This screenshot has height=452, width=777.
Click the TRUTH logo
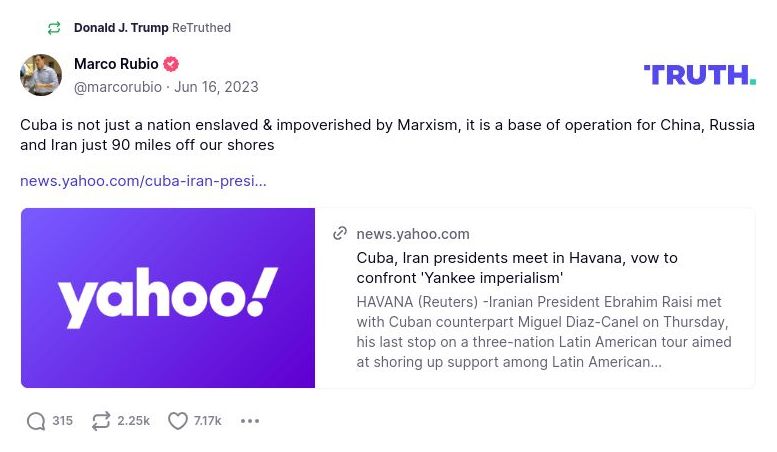click(699, 75)
